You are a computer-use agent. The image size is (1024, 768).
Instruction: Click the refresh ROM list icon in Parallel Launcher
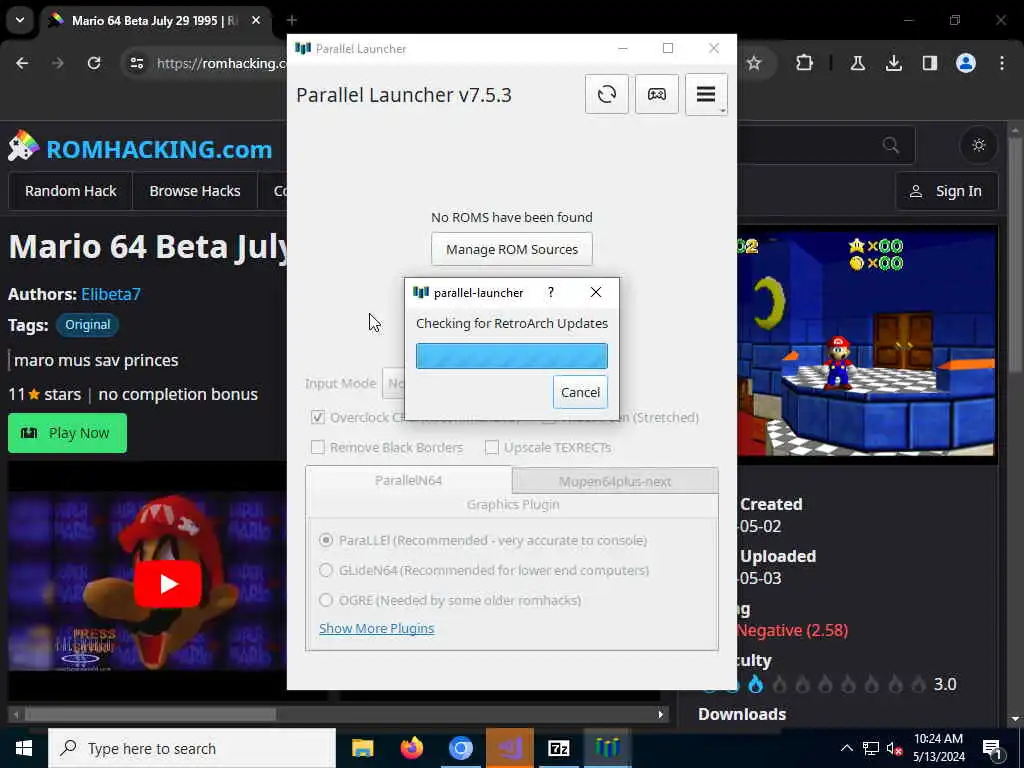coord(607,95)
